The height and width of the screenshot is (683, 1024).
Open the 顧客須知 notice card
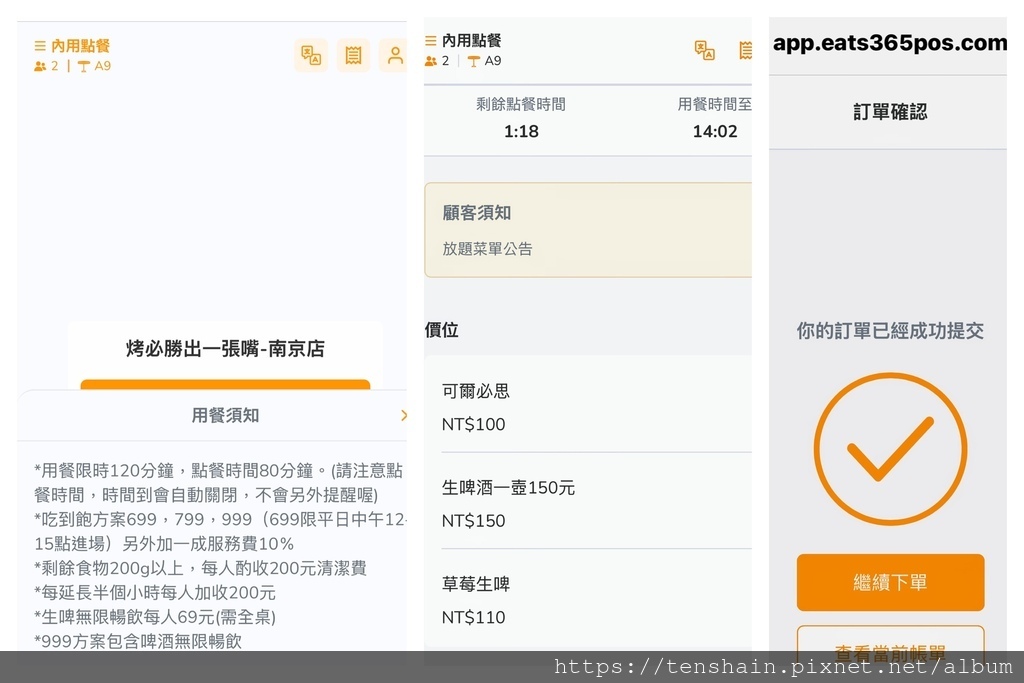point(588,230)
